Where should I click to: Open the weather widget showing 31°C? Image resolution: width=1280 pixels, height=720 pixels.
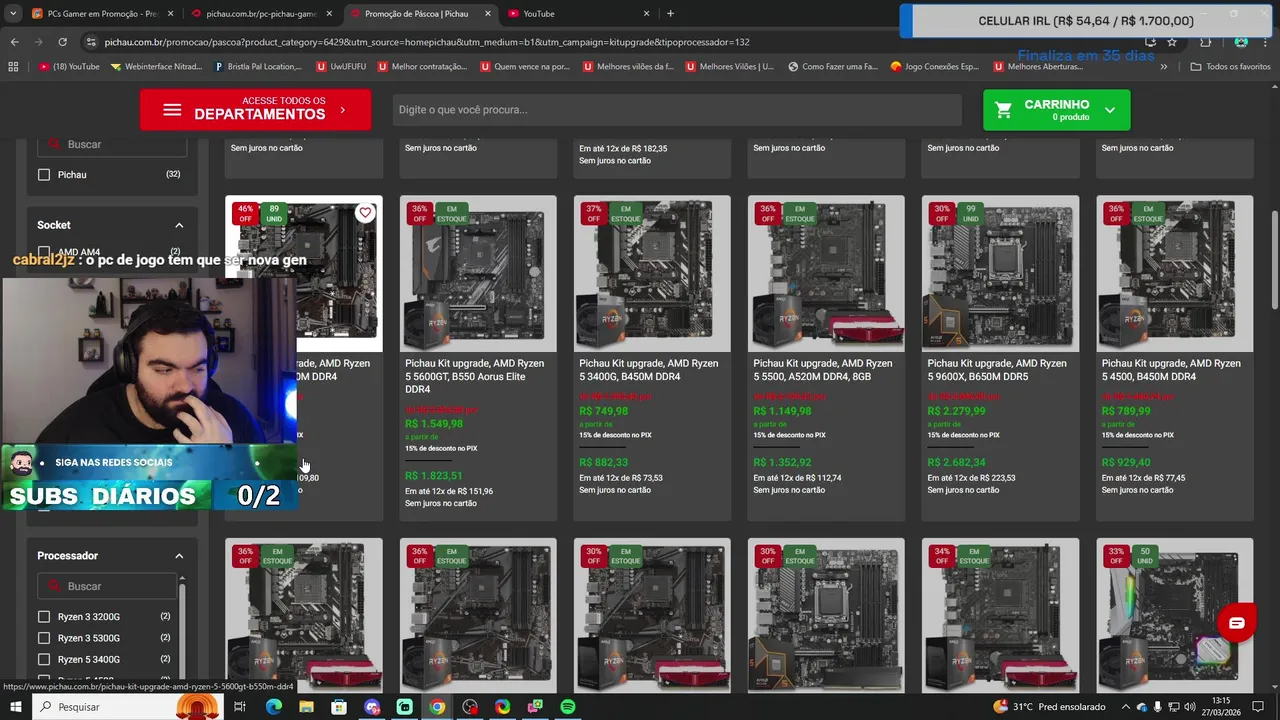[1047, 707]
